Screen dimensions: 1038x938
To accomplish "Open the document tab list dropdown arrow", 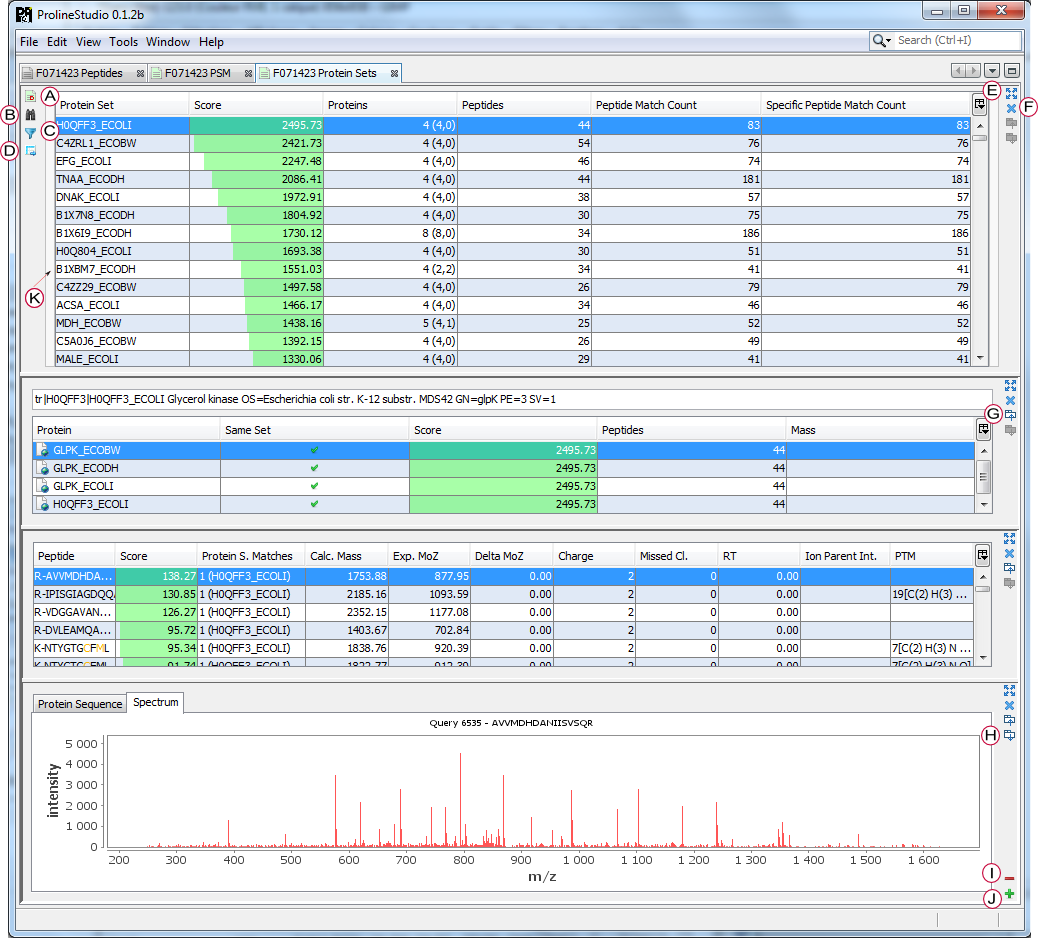I will [x=992, y=72].
